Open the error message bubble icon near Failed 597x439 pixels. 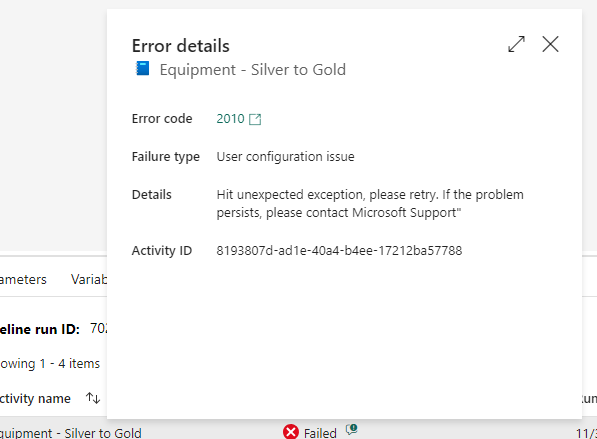tap(351, 429)
